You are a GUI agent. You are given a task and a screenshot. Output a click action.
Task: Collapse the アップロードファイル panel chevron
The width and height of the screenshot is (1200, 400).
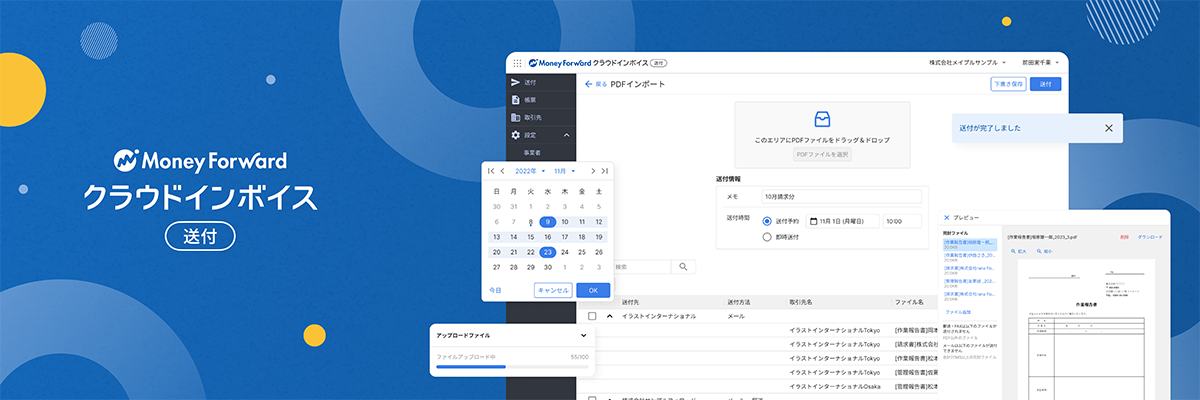coord(584,336)
